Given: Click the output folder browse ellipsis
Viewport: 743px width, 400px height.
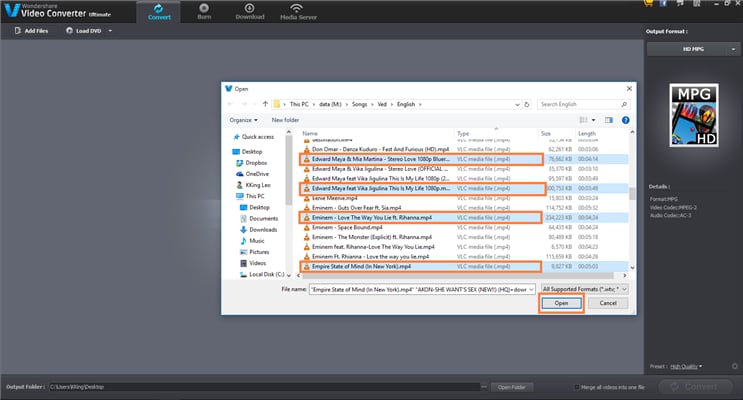Looking at the screenshot, I should [x=484, y=387].
